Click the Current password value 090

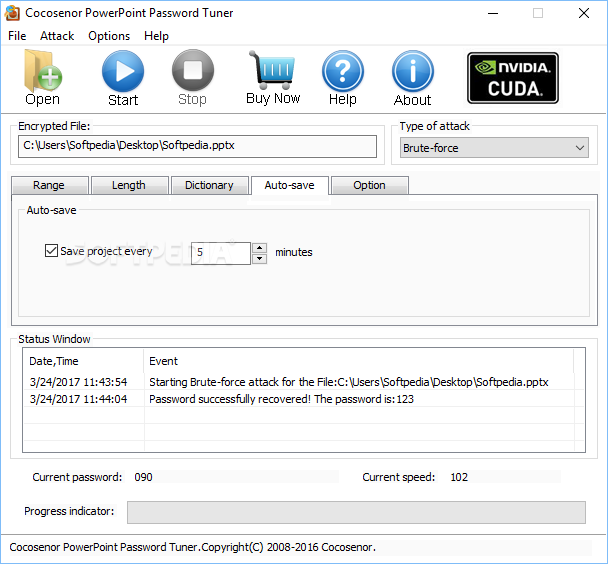coord(143,477)
